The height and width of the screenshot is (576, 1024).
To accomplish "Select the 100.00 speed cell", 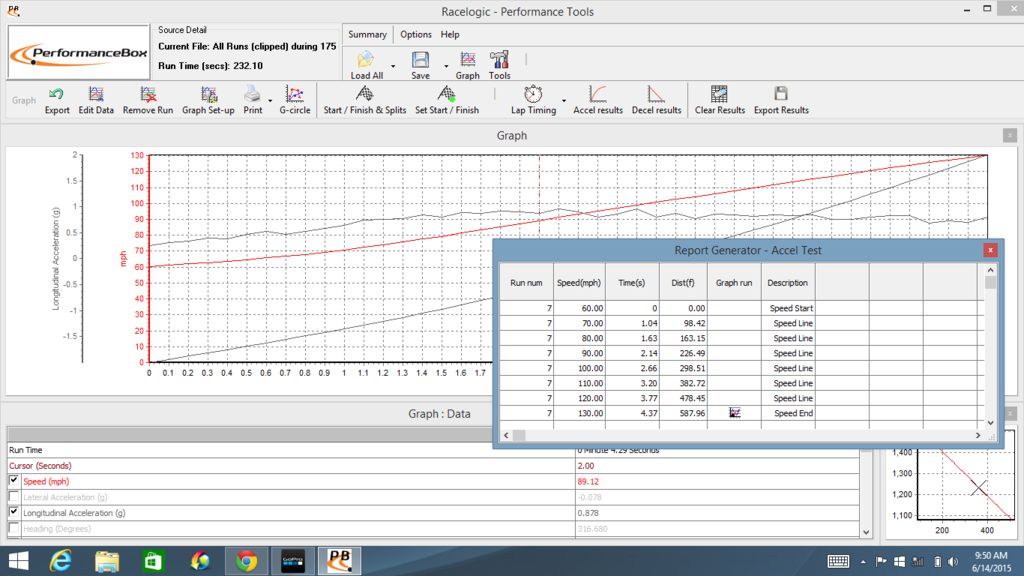I will click(579, 368).
